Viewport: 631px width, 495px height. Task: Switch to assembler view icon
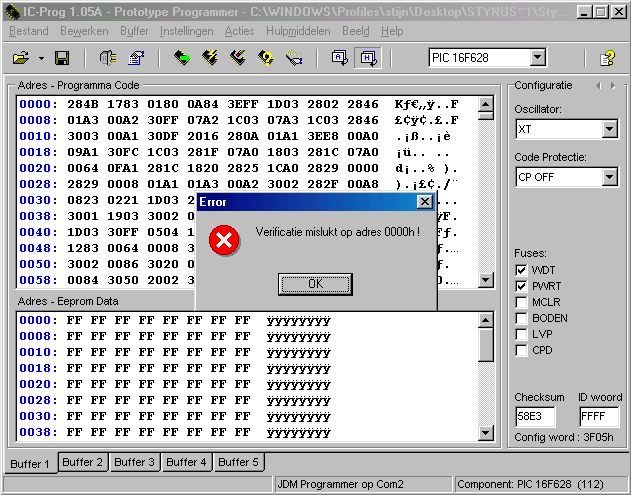[341, 58]
